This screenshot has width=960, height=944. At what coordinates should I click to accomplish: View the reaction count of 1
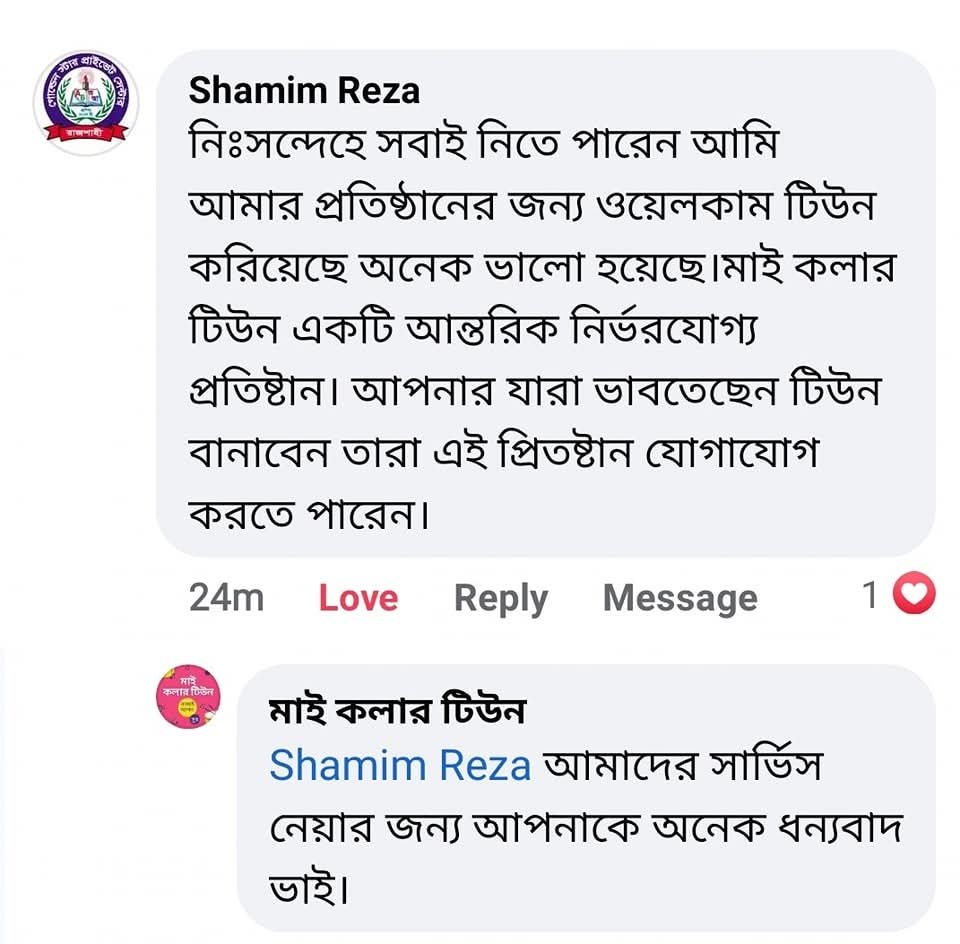point(870,596)
